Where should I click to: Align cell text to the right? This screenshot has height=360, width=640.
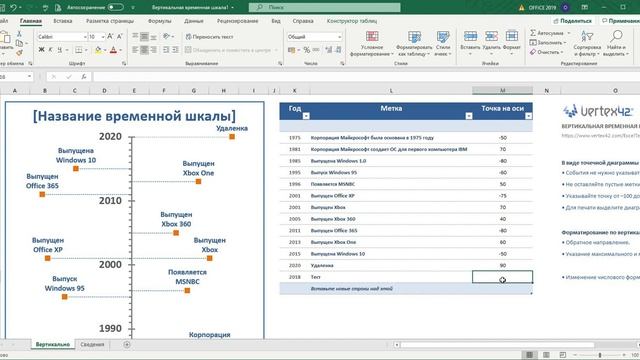[153, 50]
